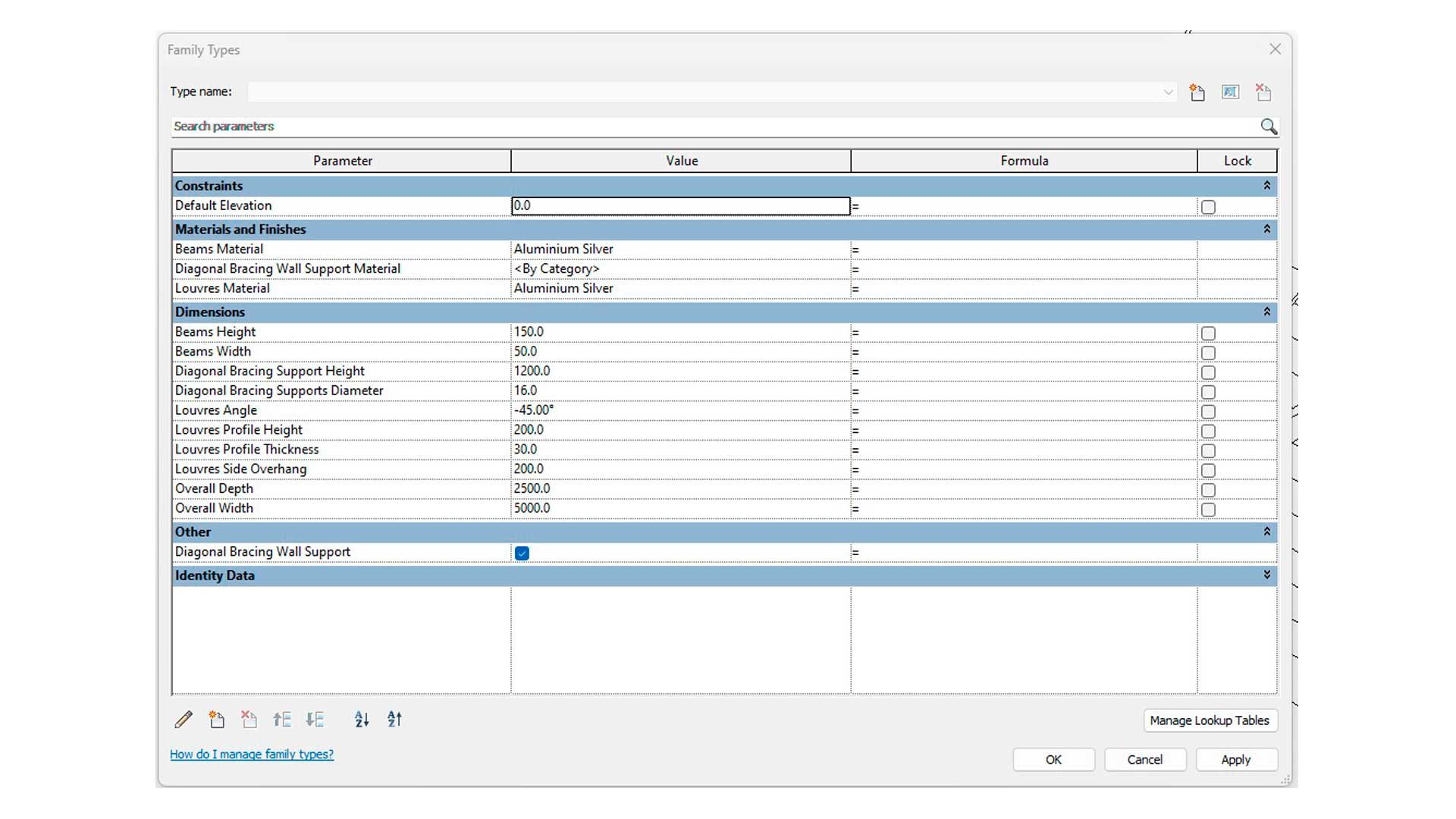
Task: Collapse the Dimensions section
Action: tap(1266, 311)
